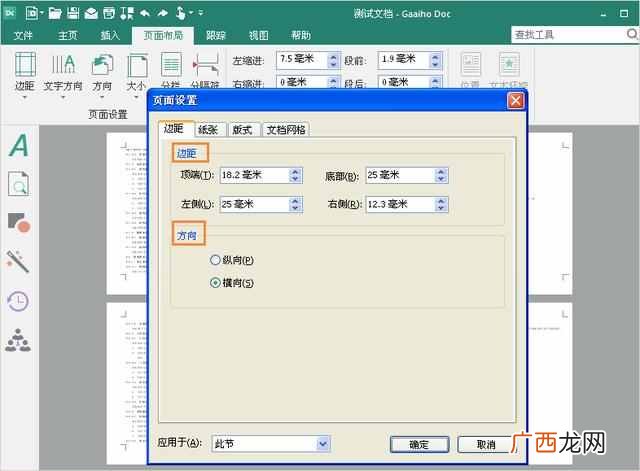This screenshot has height=471, width=640.
Task: Select the 页面布局 ribbon tab
Action: (x=163, y=36)
